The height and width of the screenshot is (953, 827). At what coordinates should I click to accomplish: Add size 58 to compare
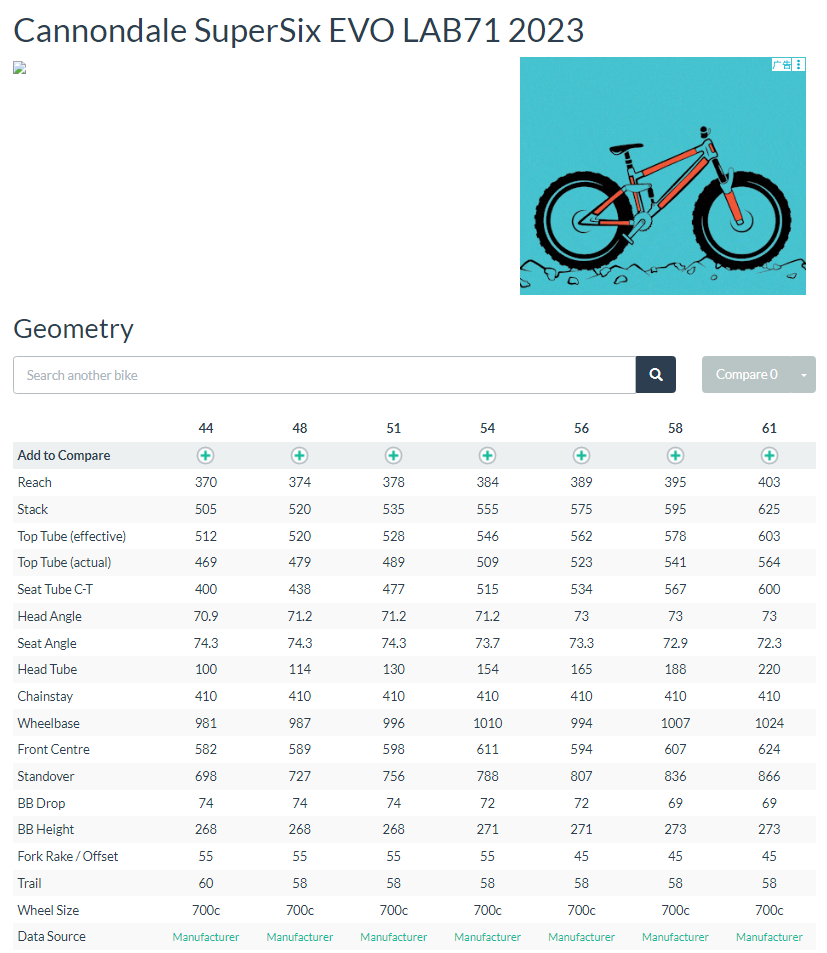pyautogui.click(x=675, y=455)
